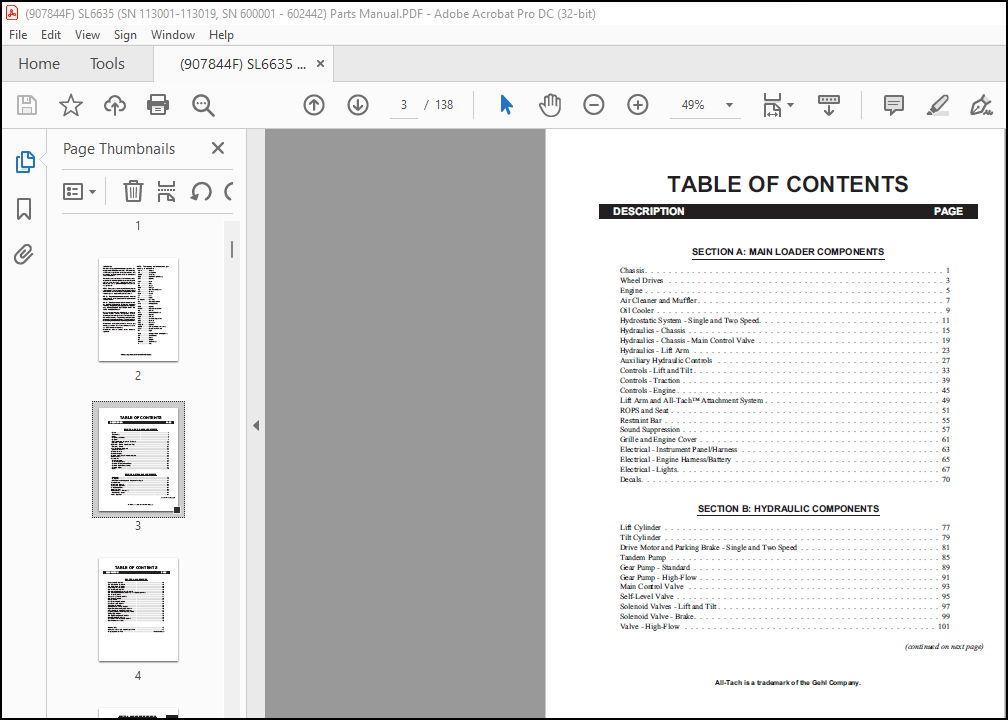Click the 'Chassis' contents entry
Viewport: 1008px width, 720px height.
[x=784, y=271]
